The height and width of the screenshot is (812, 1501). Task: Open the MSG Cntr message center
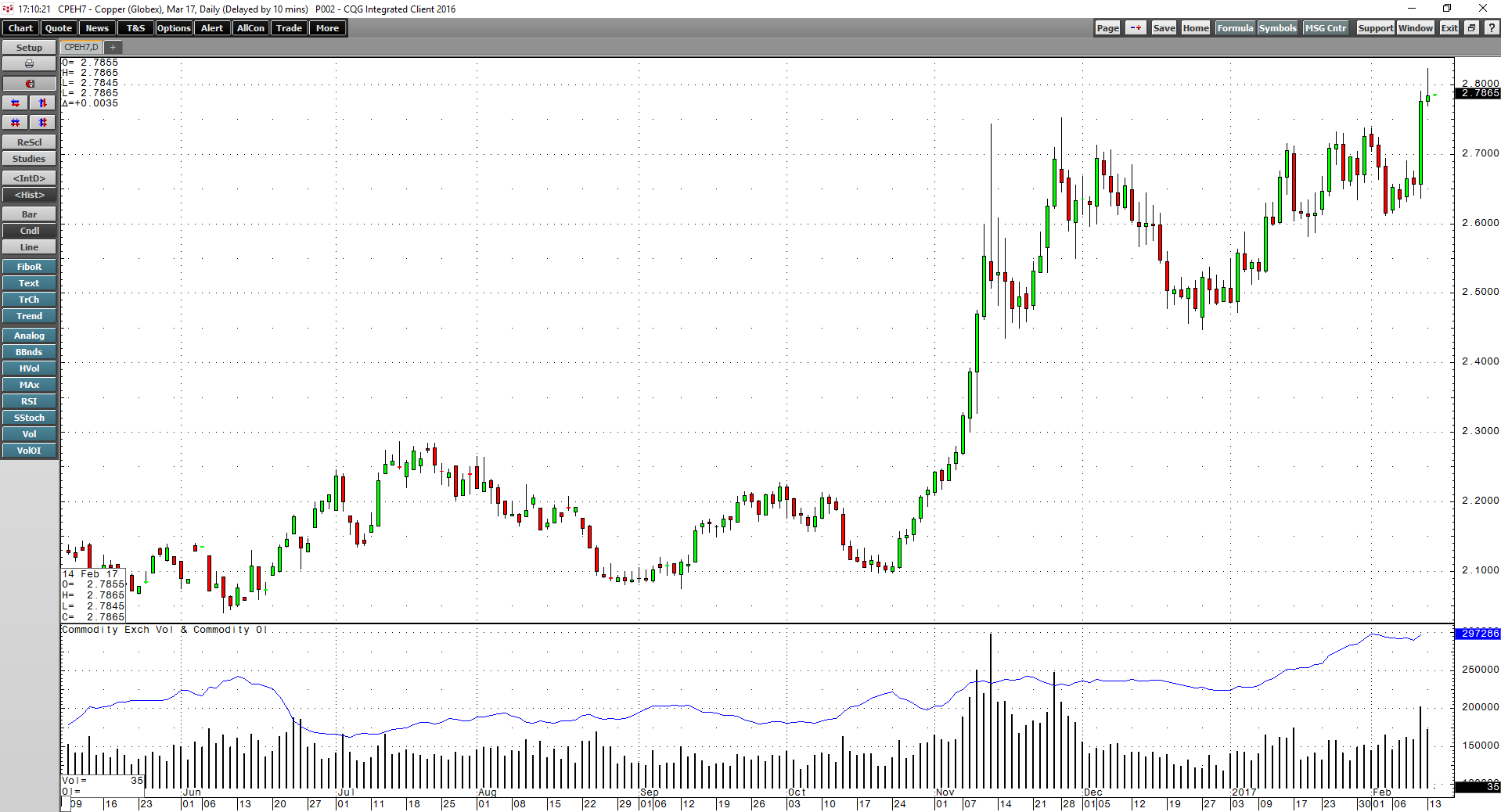1326,28
